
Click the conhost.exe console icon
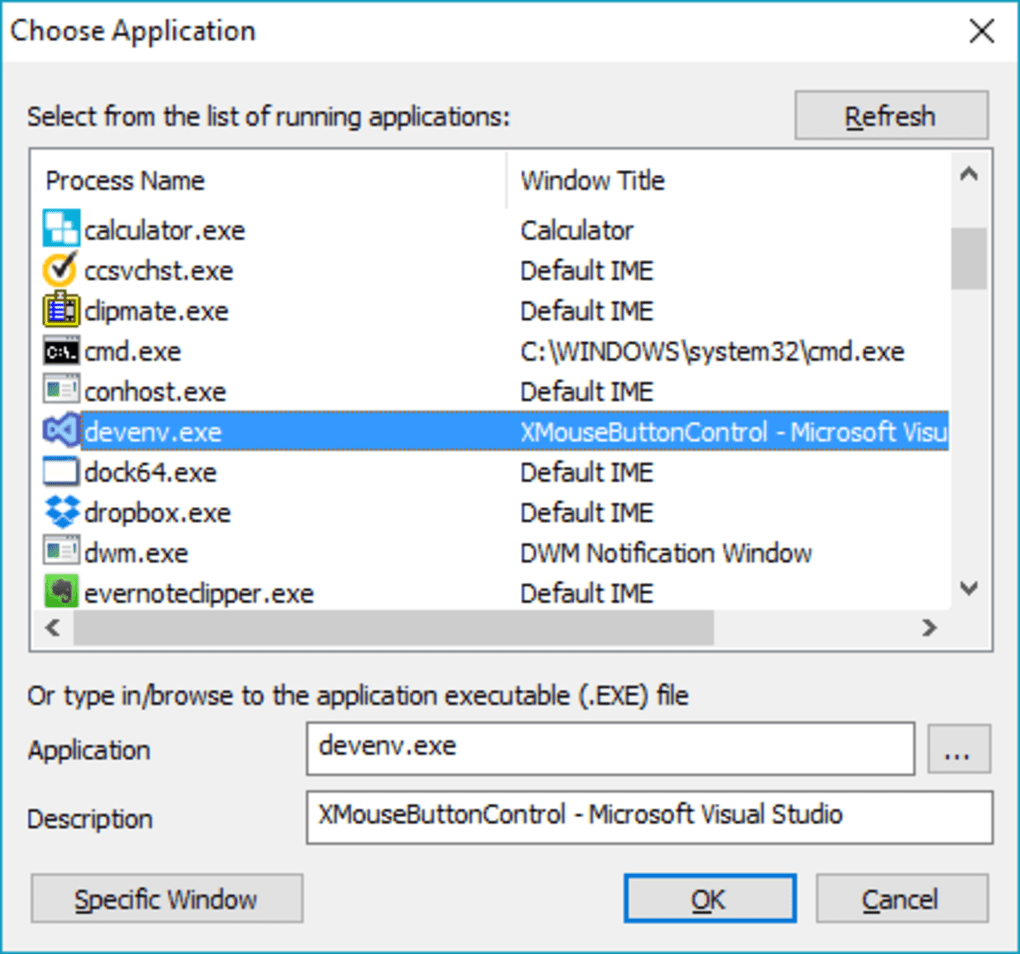(x=59, y=391)
